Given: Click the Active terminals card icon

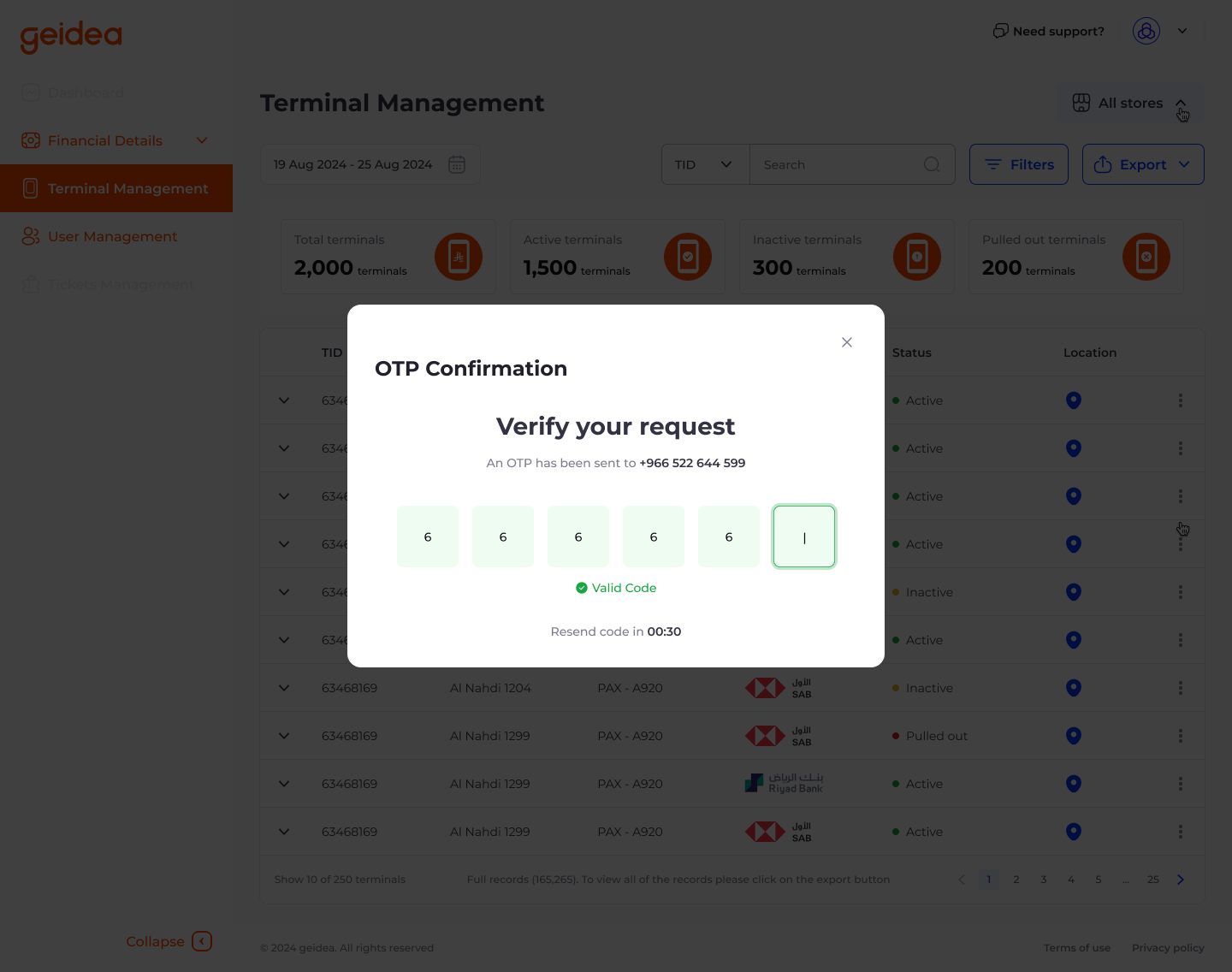Looking at the screenshot, I should pyautogui.click(x=688, y=256).
